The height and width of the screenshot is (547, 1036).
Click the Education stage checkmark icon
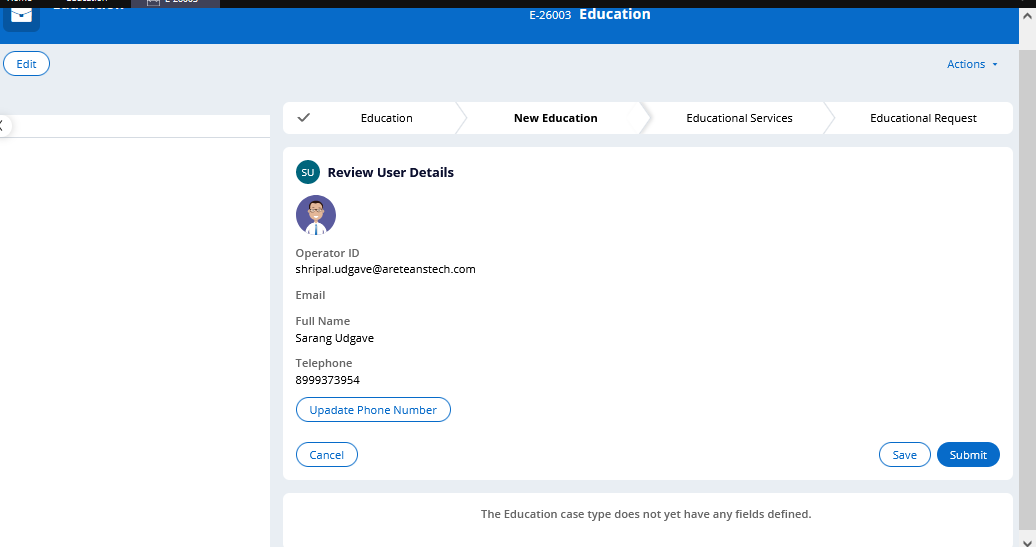[304, 118]
